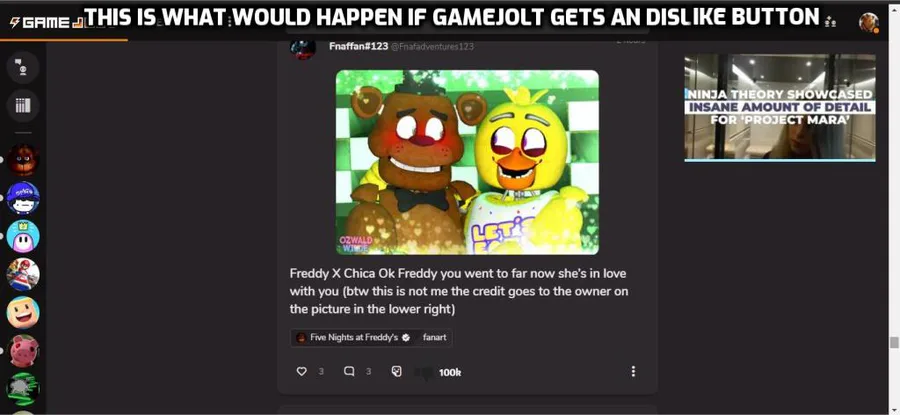Open comments on the fanart post

point(348,371)
